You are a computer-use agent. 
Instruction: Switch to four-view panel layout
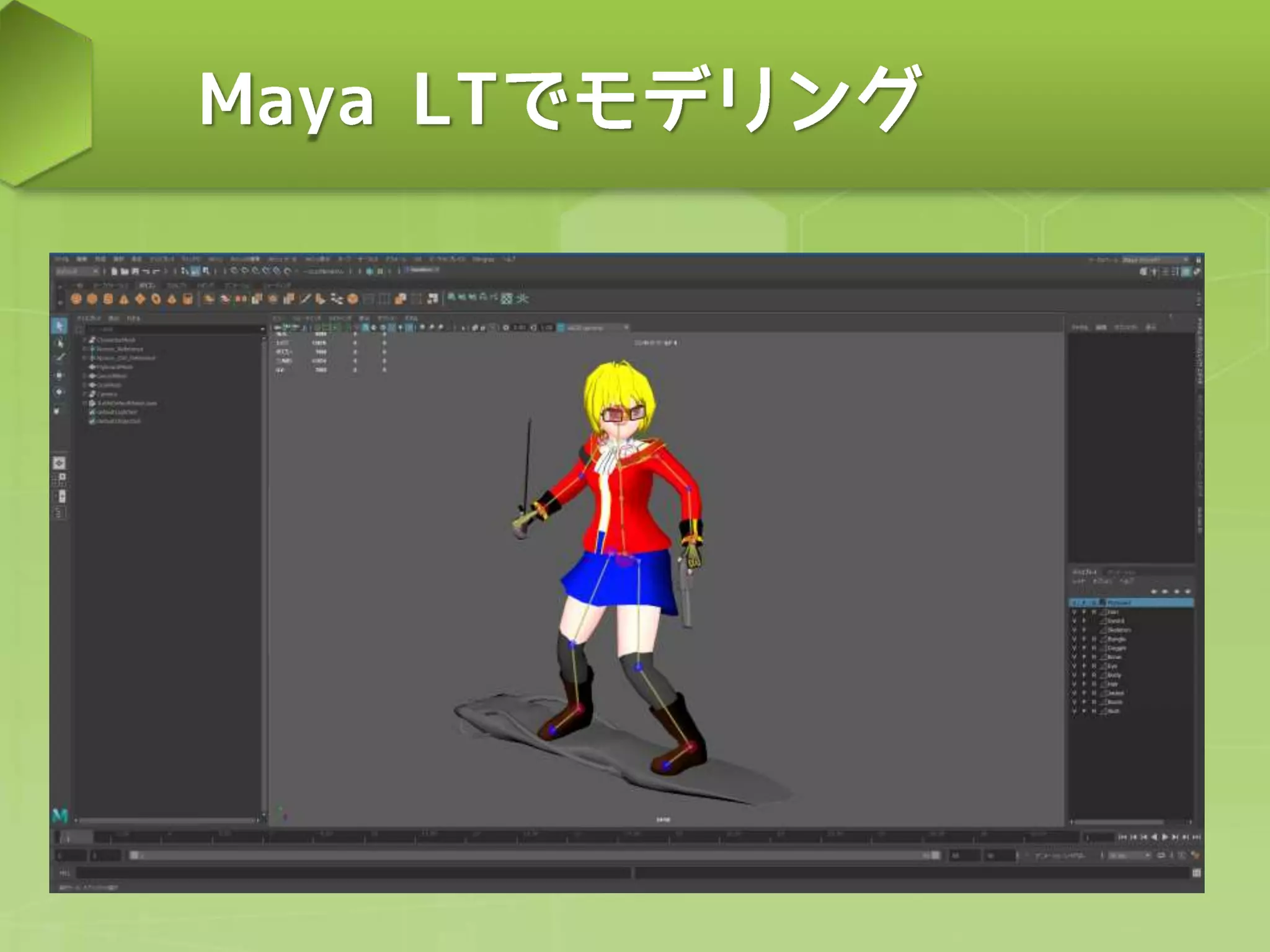(59, 480)
